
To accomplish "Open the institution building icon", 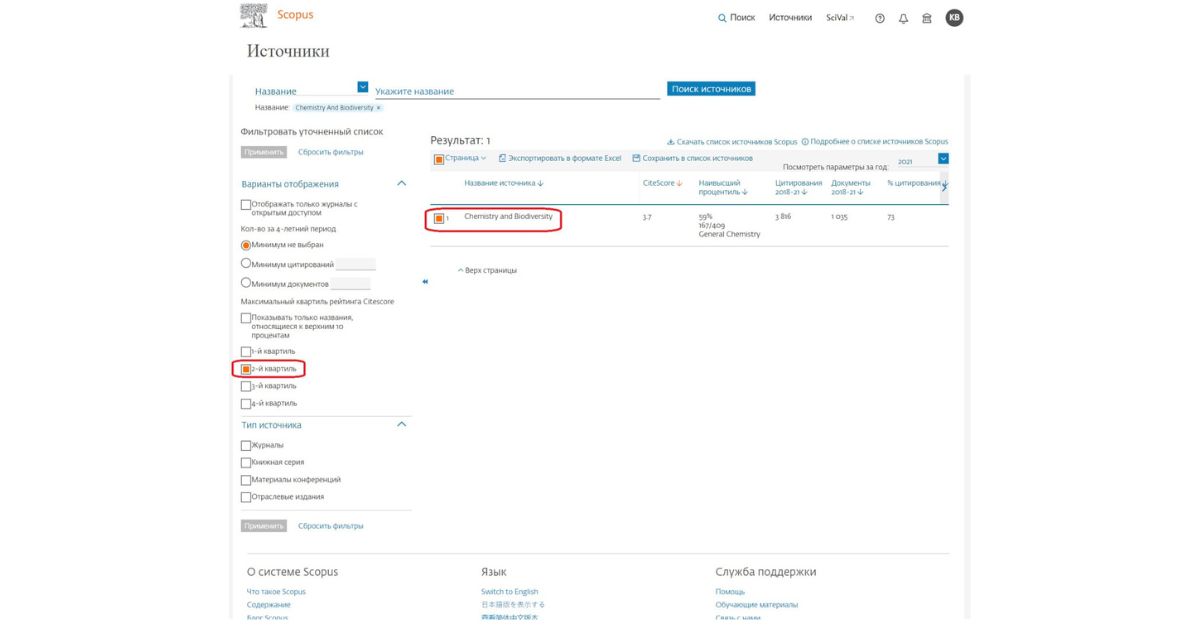I will tap(927, 18).
